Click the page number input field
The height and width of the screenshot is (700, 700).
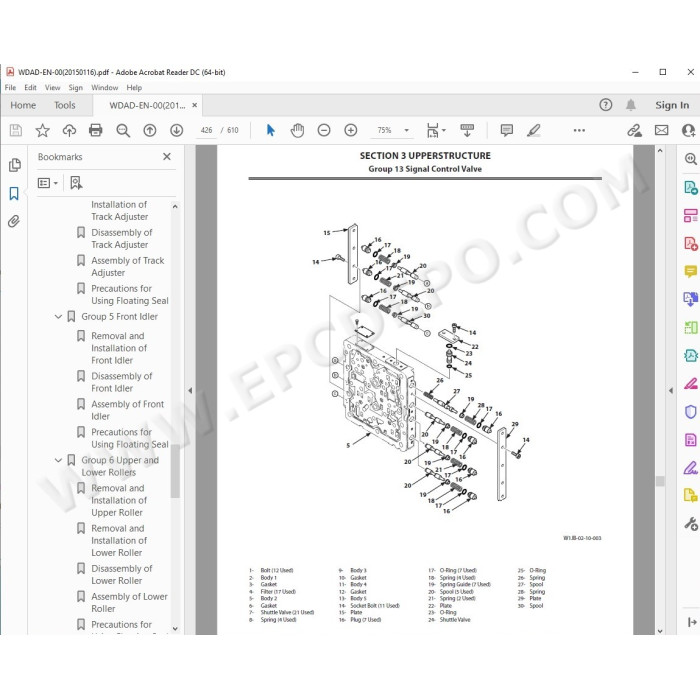206,130
